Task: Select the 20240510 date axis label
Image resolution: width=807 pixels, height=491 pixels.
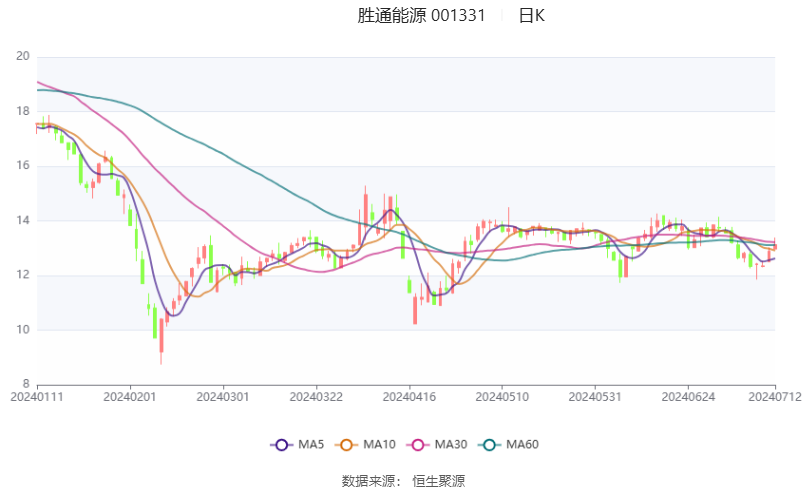Action: coord(502,397)
